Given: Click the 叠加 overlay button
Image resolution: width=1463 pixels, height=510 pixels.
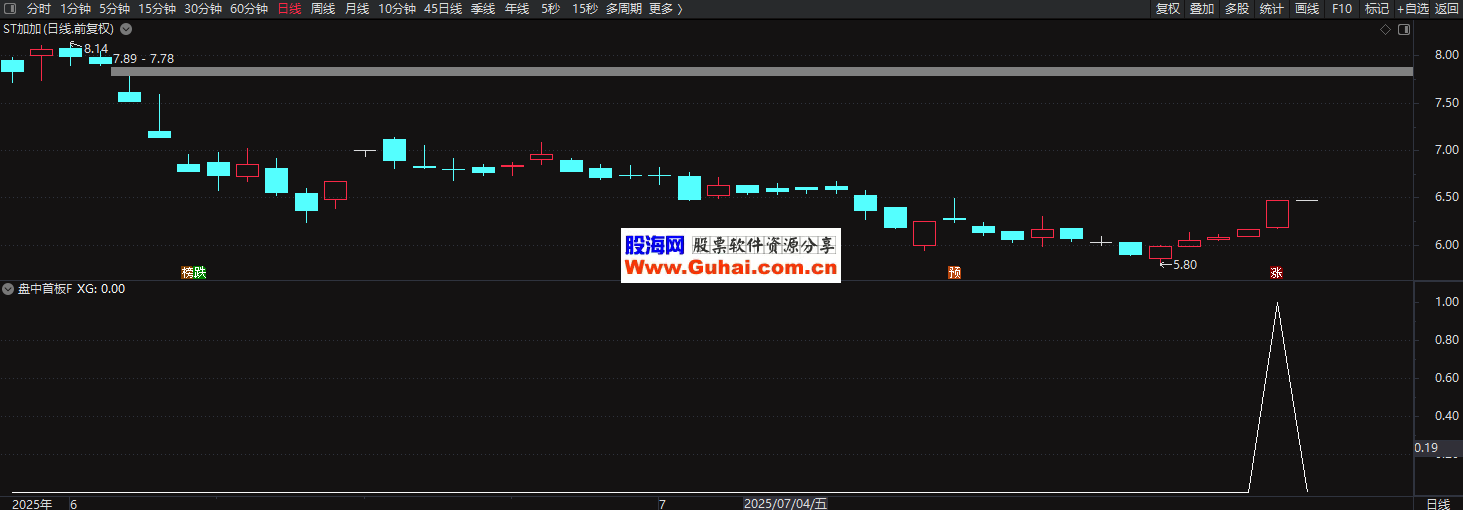Looking at the screenshot, I should [x=1201, y=8].
